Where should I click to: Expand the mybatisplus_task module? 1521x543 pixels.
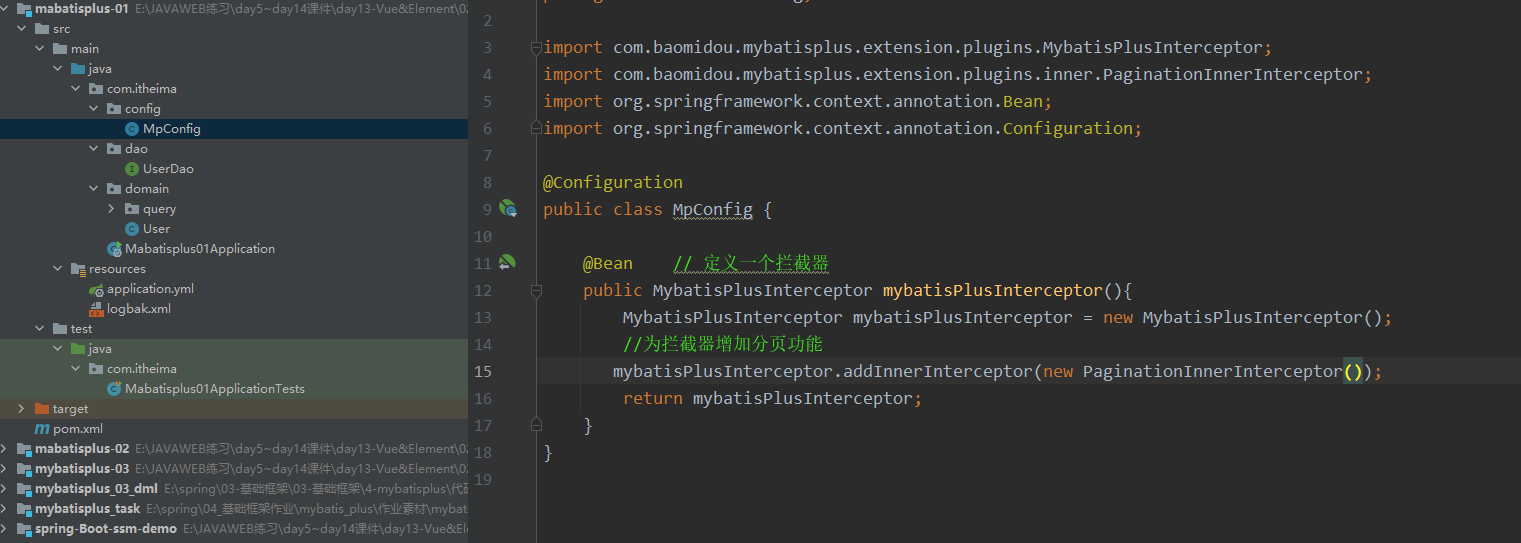(x=5, y=509)
